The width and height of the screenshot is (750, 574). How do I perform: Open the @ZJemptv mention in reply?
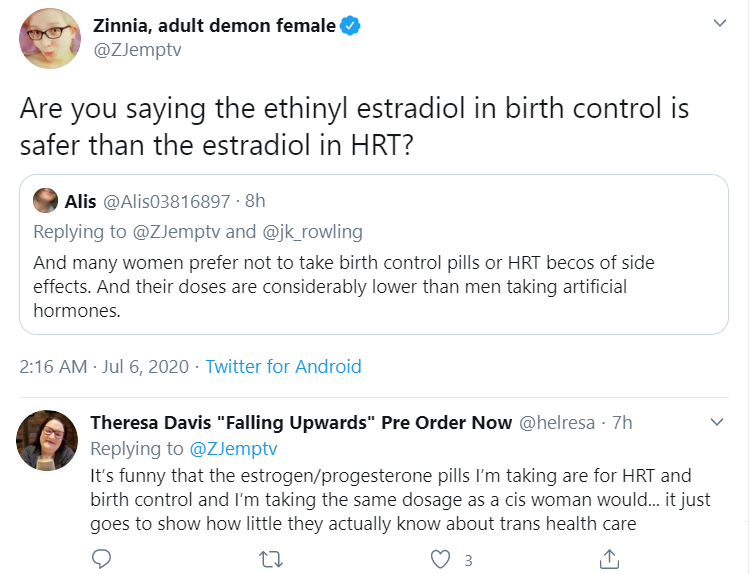233,449
